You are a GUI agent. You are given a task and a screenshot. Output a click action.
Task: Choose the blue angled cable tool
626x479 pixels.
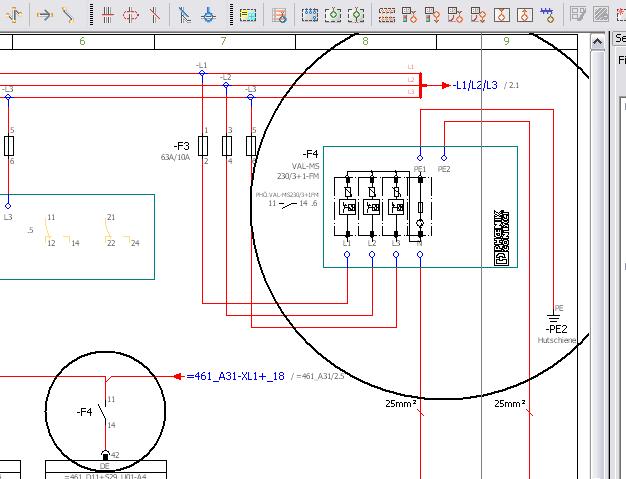click(184, 15)
